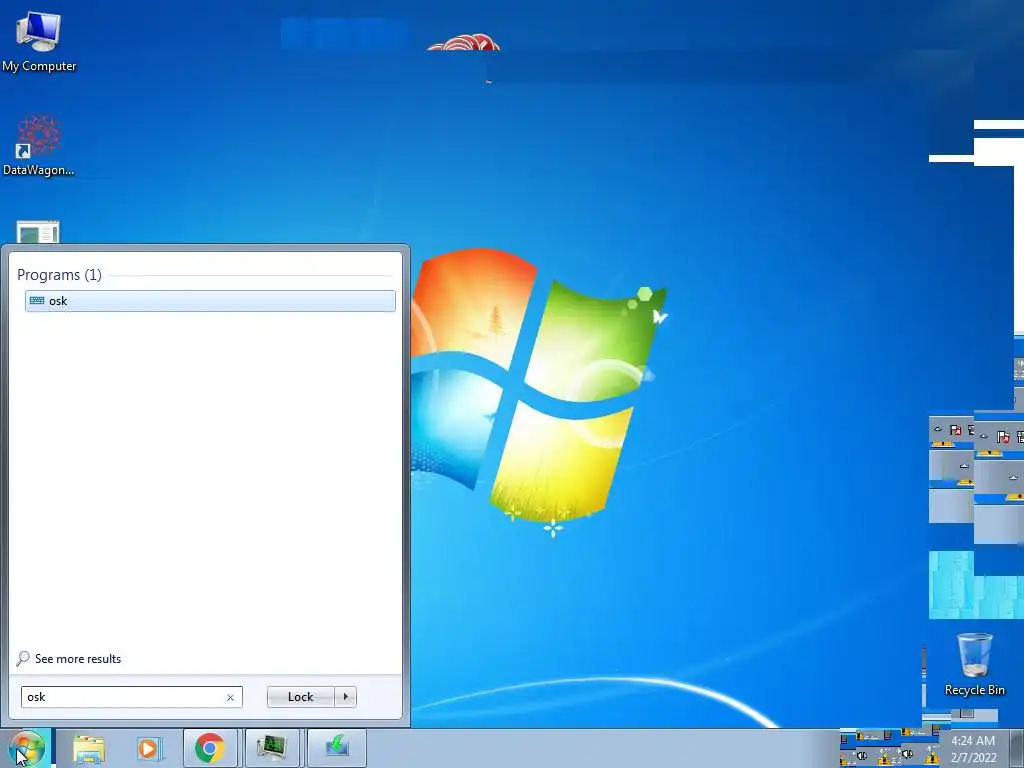Launch Windows Media Player from taskbar

coord(149,748)
